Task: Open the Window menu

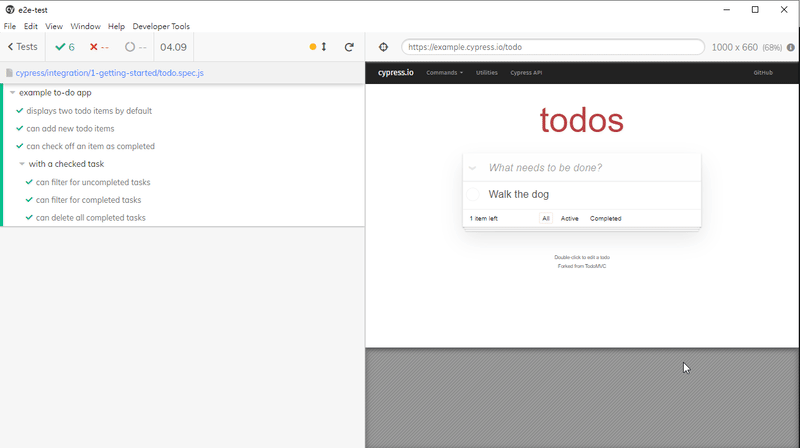Action: pyautogui.click(x=85, y=26)
